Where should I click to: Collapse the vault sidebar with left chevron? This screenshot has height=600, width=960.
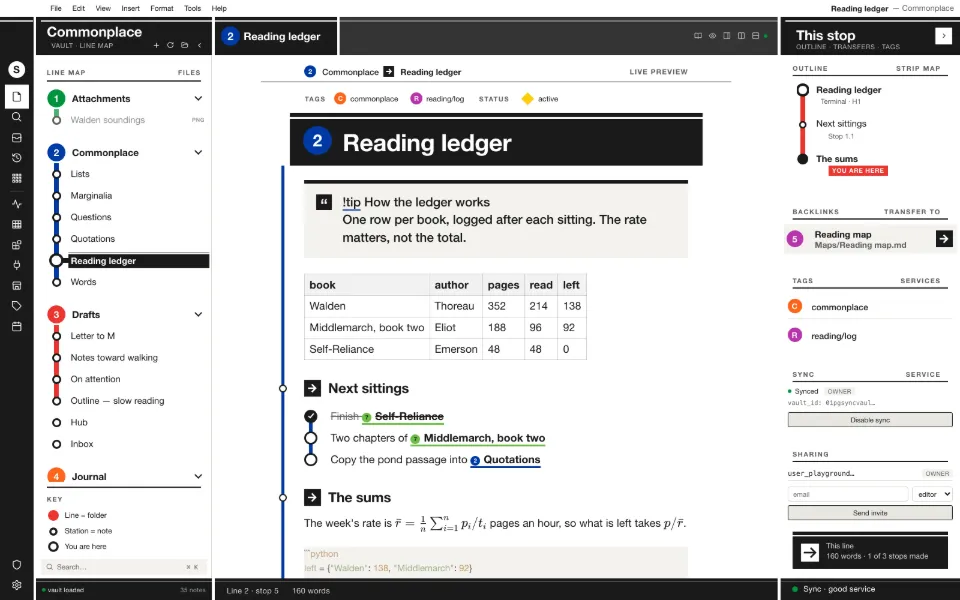pos(199,45)
